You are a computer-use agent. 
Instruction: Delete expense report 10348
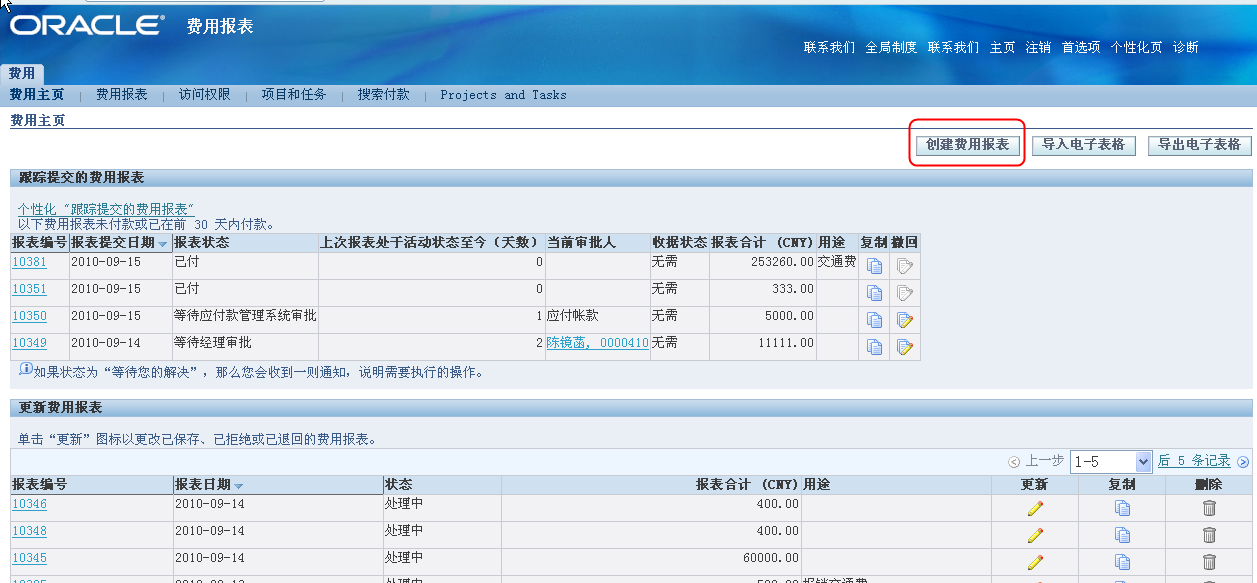(x=1209, y=533)
